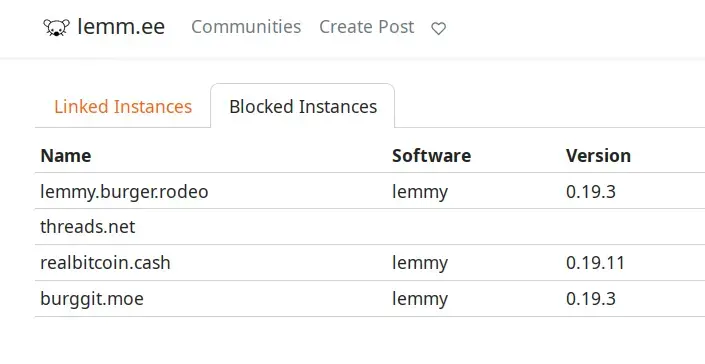Visit the realbitcoin.cash instance link
This screenshot has height=364, width=705.
(105, 262)
